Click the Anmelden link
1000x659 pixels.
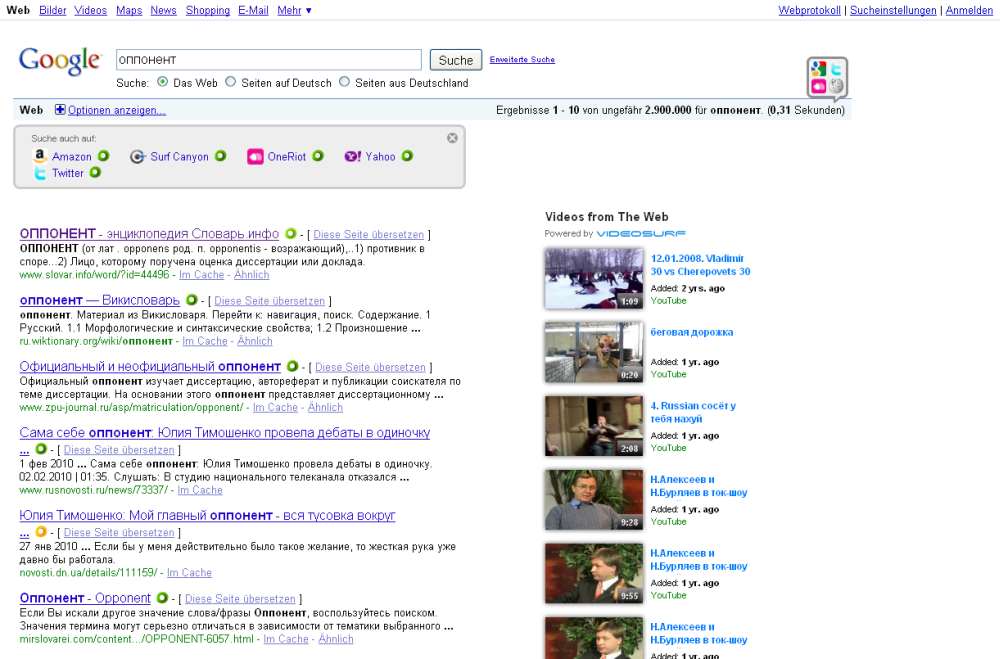969,10
